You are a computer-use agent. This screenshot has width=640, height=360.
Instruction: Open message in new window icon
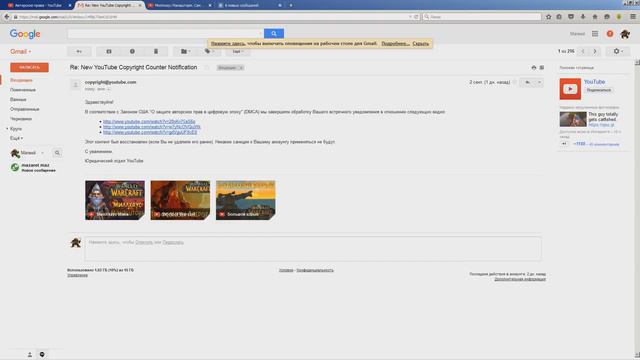(x=542, y=68)
